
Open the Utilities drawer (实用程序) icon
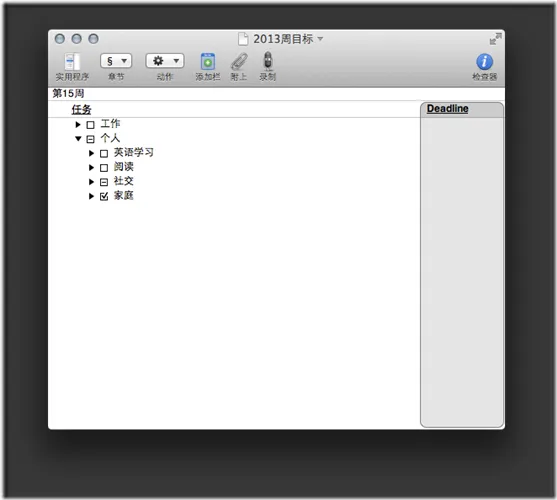pyautogui.click(x=72, y=61)
